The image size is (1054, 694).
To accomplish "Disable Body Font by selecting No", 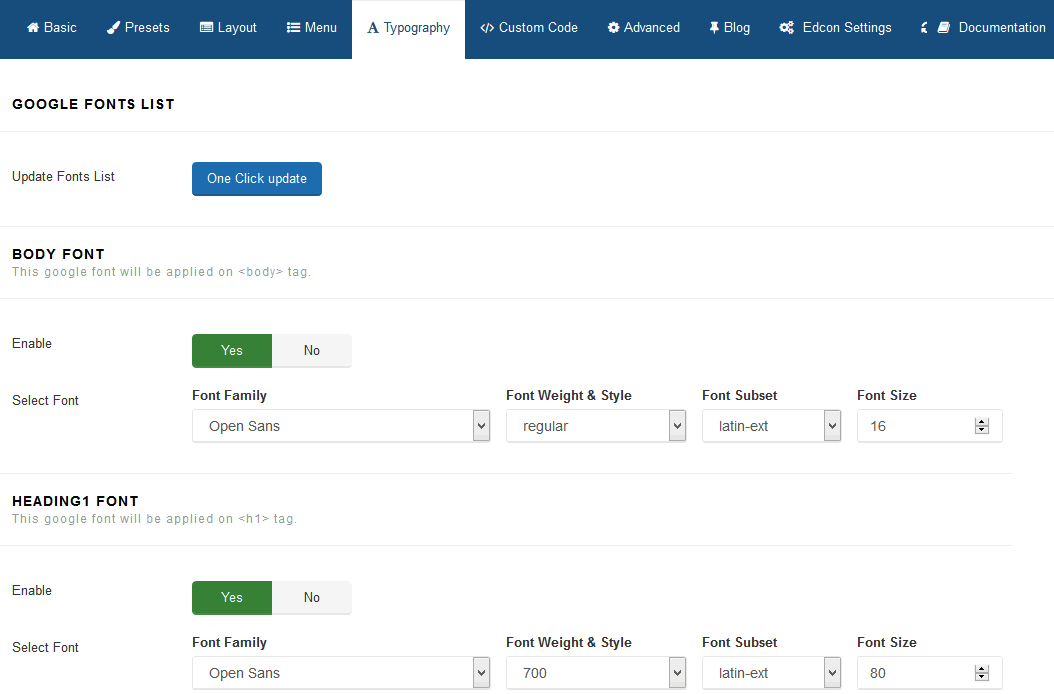I will pos(312,351).
